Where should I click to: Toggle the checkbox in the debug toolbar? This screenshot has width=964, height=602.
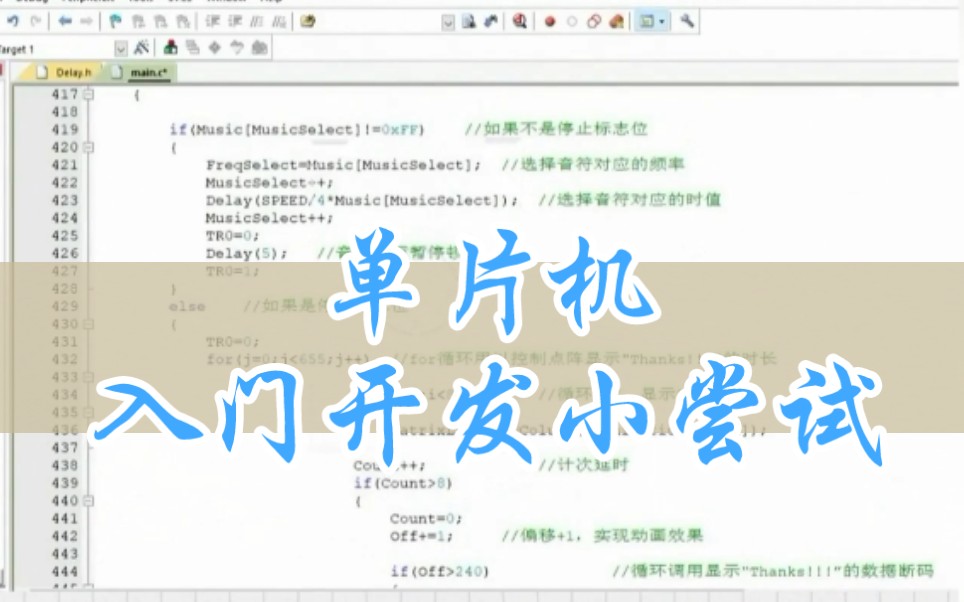(x=449, y=22)
